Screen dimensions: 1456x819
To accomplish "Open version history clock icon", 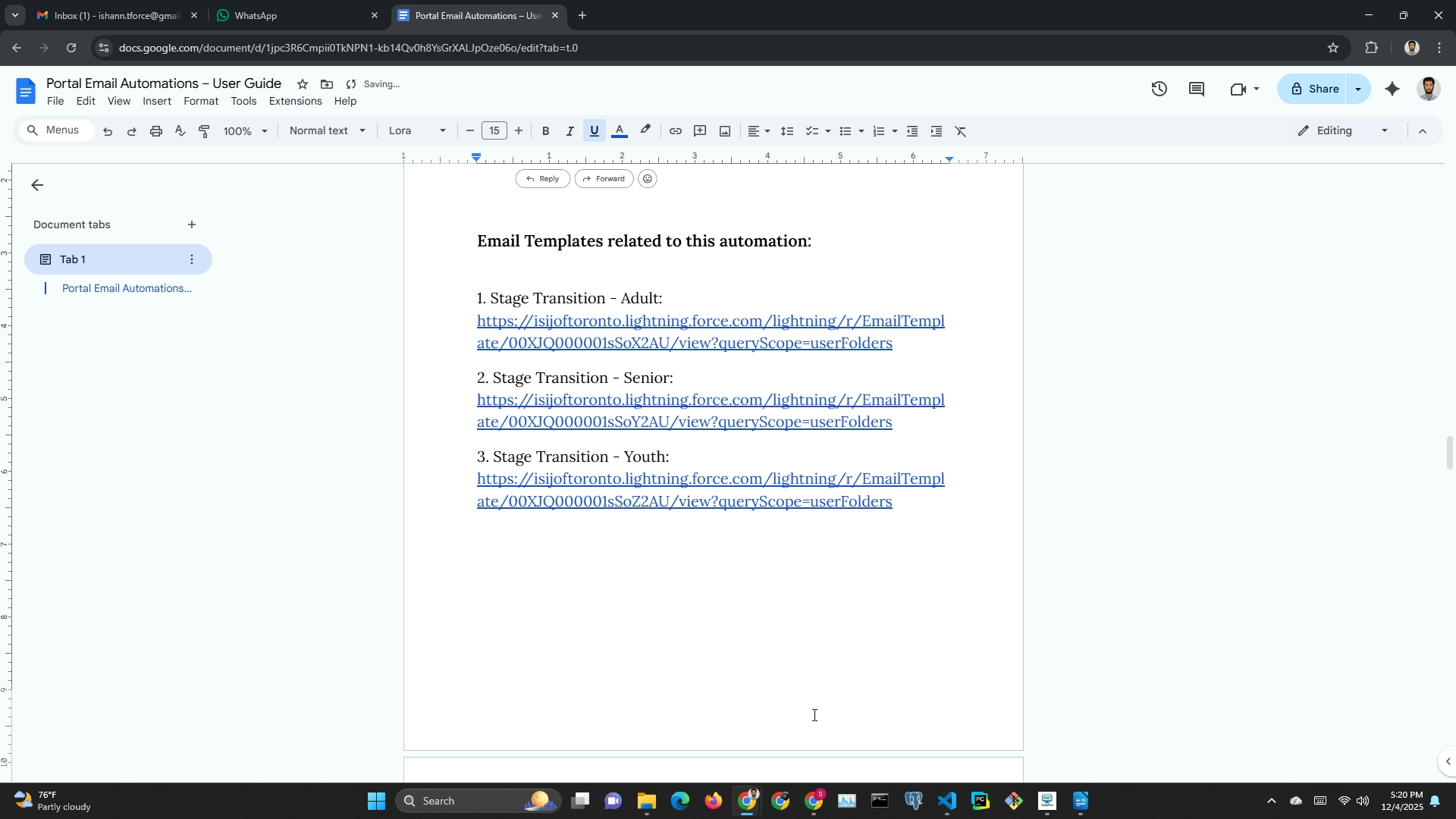I will pos(1159,89).
